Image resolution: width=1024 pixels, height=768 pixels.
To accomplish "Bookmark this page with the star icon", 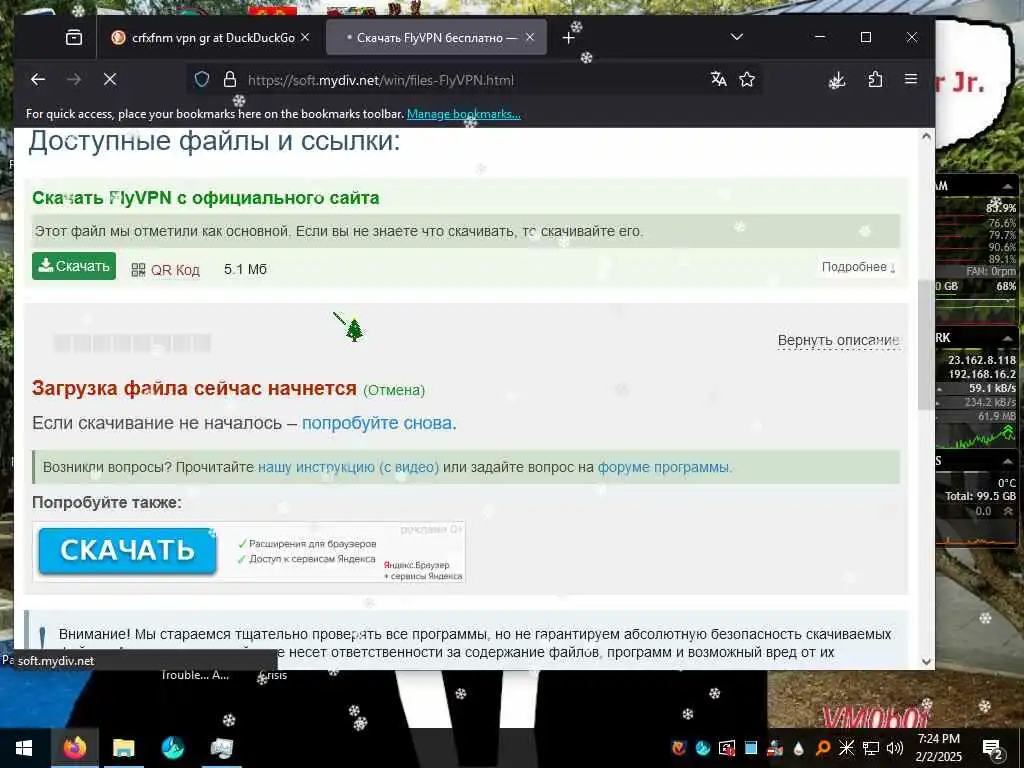I will pyautogui.click(x=747, y=80).
